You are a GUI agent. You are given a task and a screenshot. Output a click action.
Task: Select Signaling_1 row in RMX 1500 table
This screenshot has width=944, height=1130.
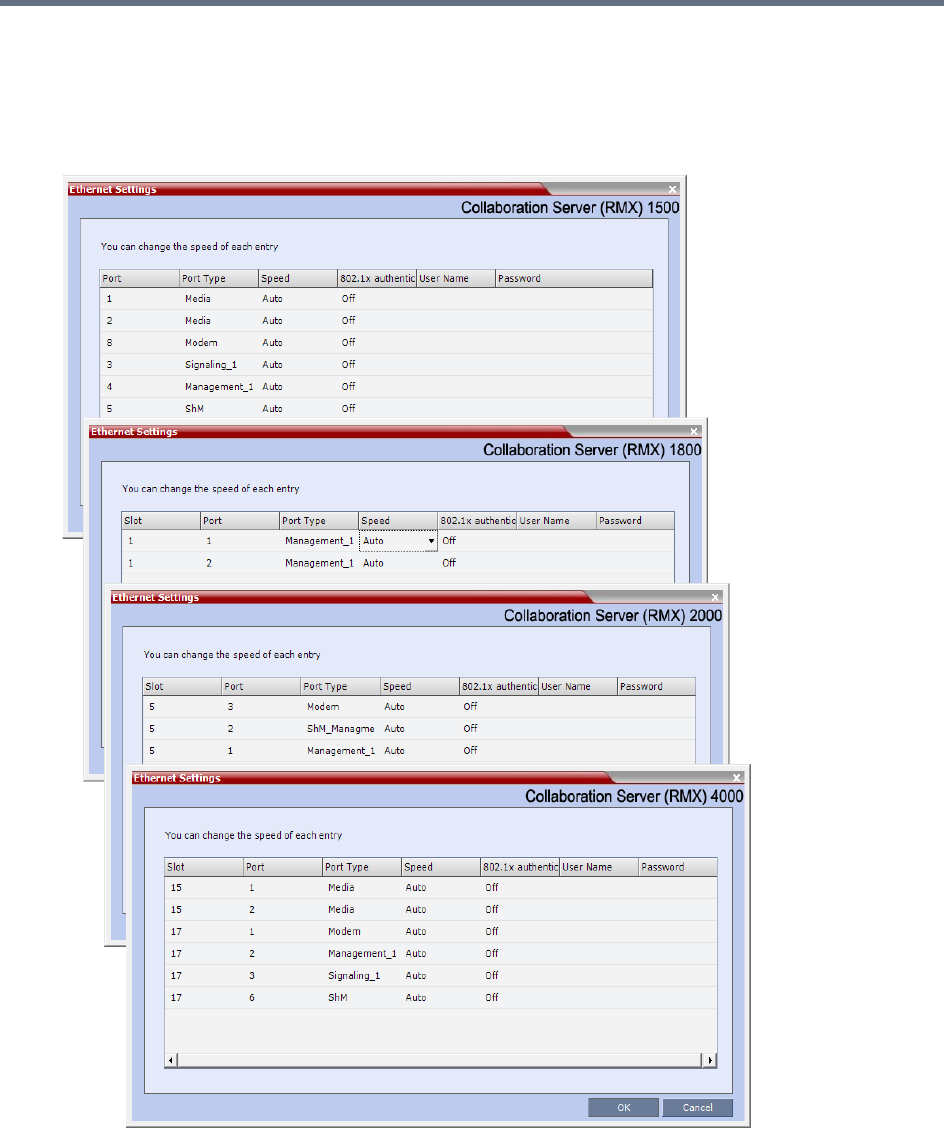point(376,365)
